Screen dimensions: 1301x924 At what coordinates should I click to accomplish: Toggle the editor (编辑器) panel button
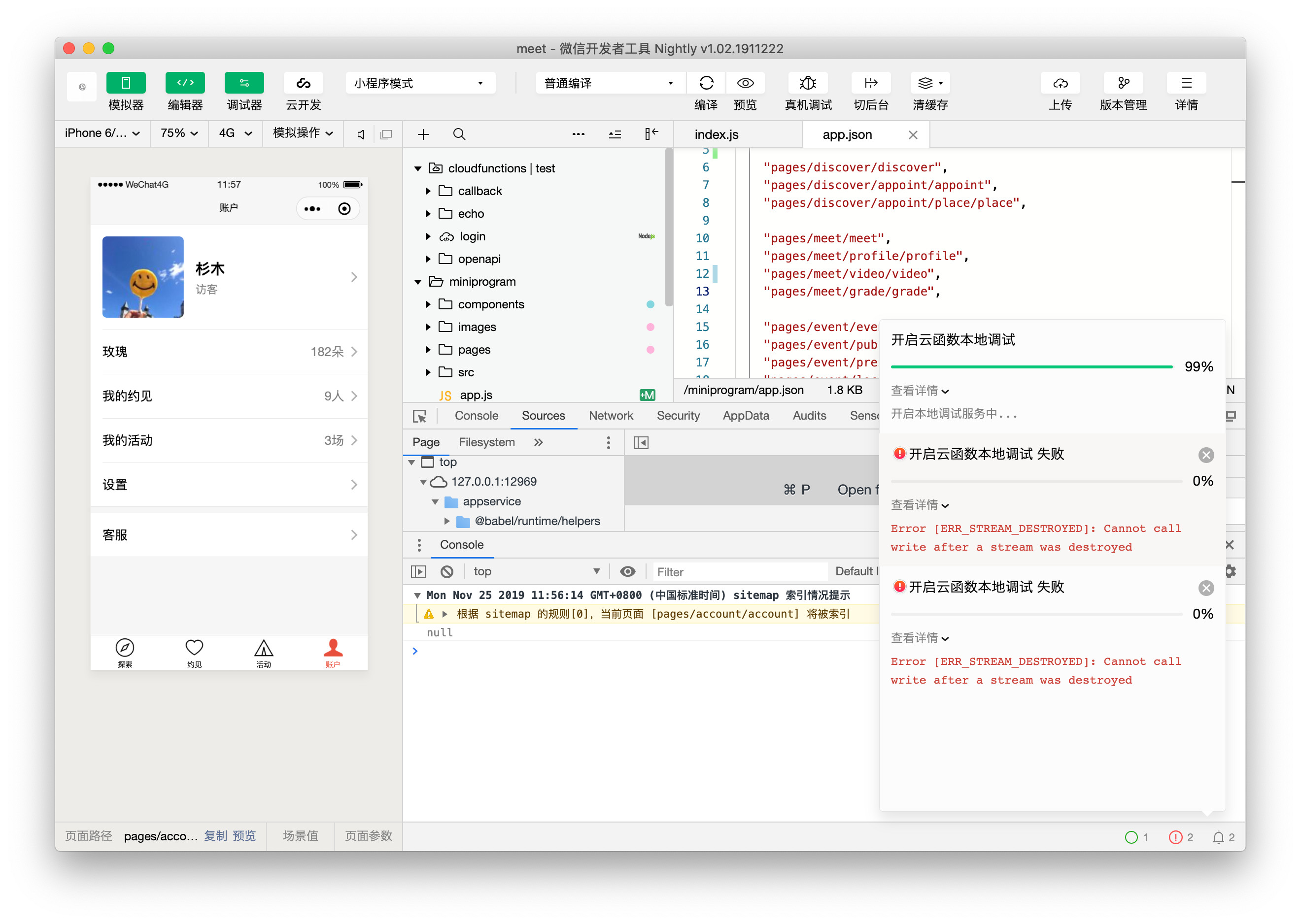[185, 83]
